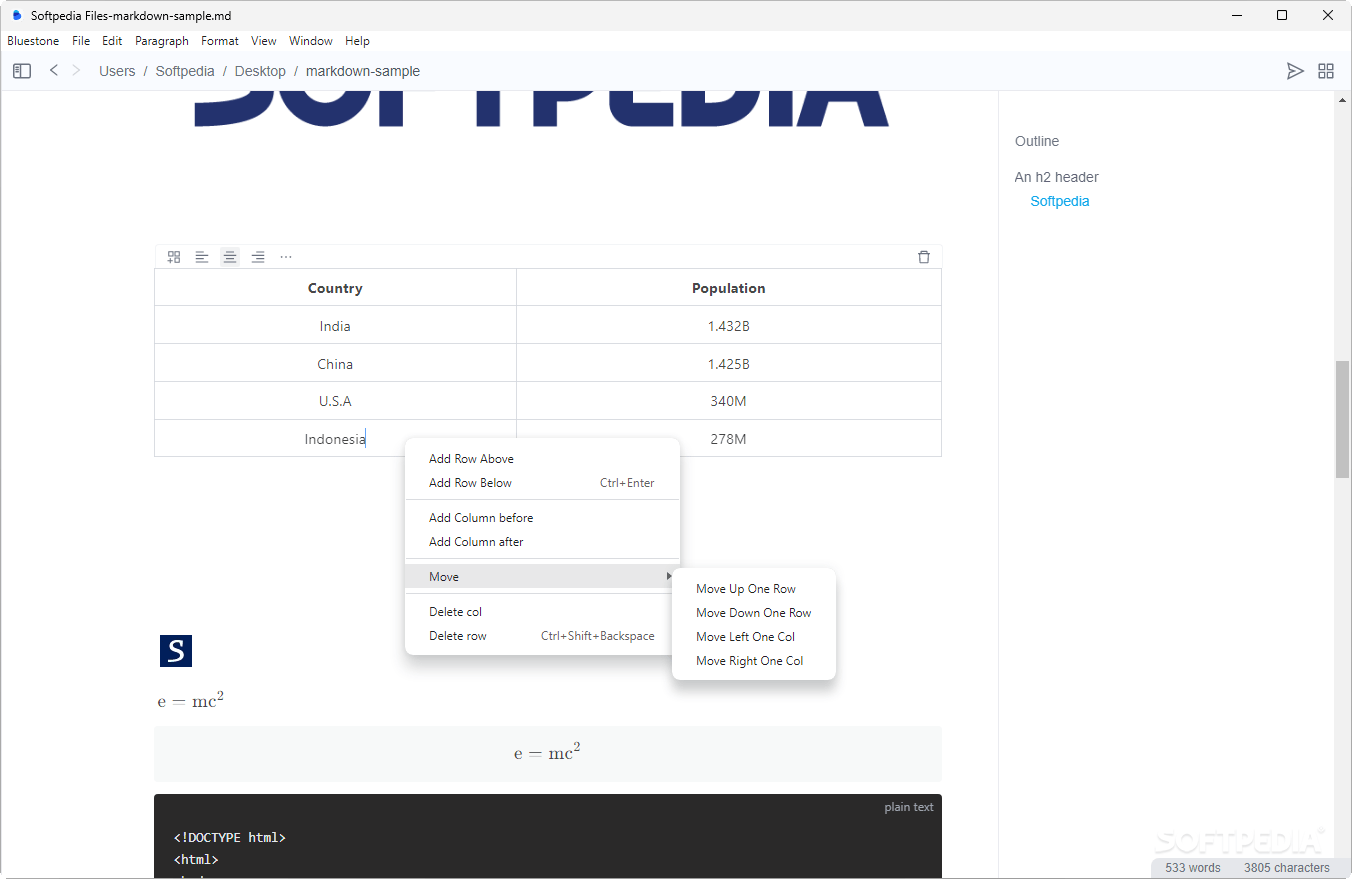1352x879 pixels.
Task: Click the 278M cell
Action: tap(729, 439)
